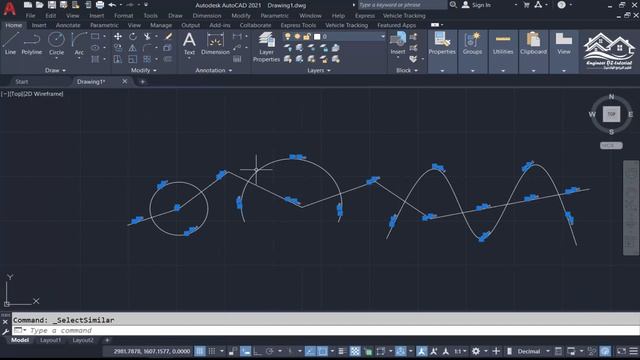Expand the Block panel
Viewport: 640px width, 360px height.
tap(407, 70)
